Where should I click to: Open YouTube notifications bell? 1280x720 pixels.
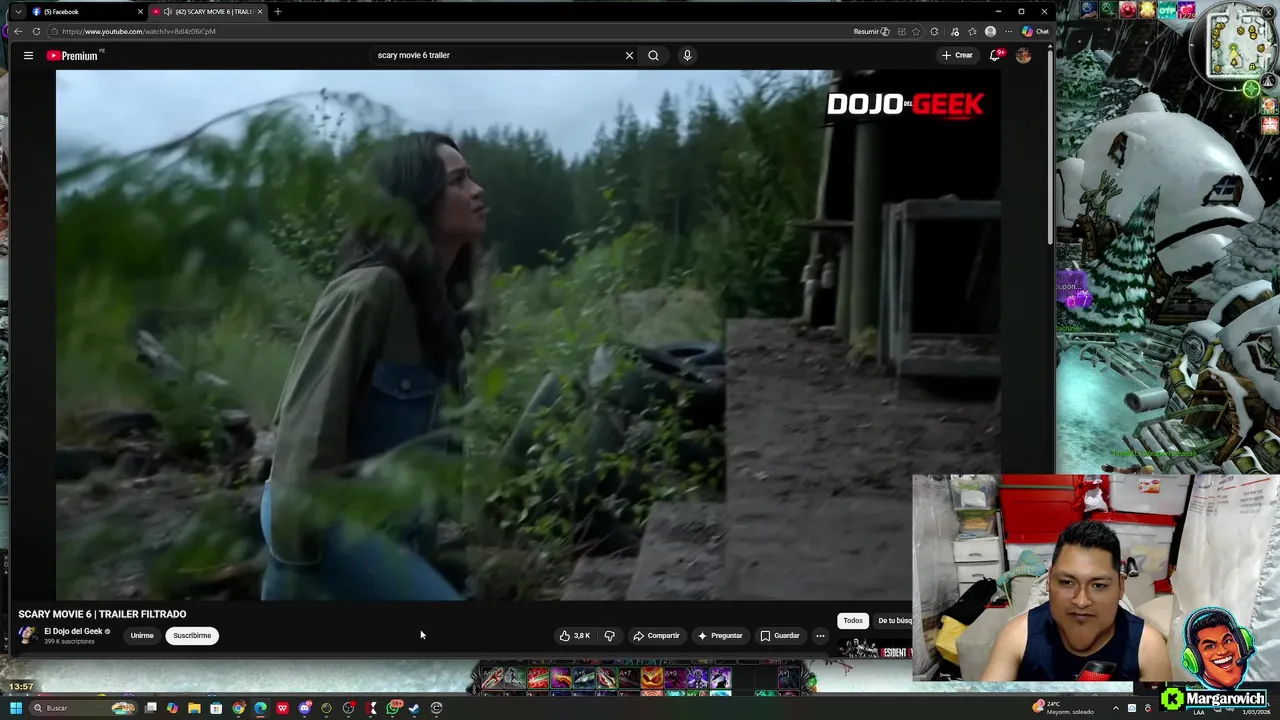[995, 56]
